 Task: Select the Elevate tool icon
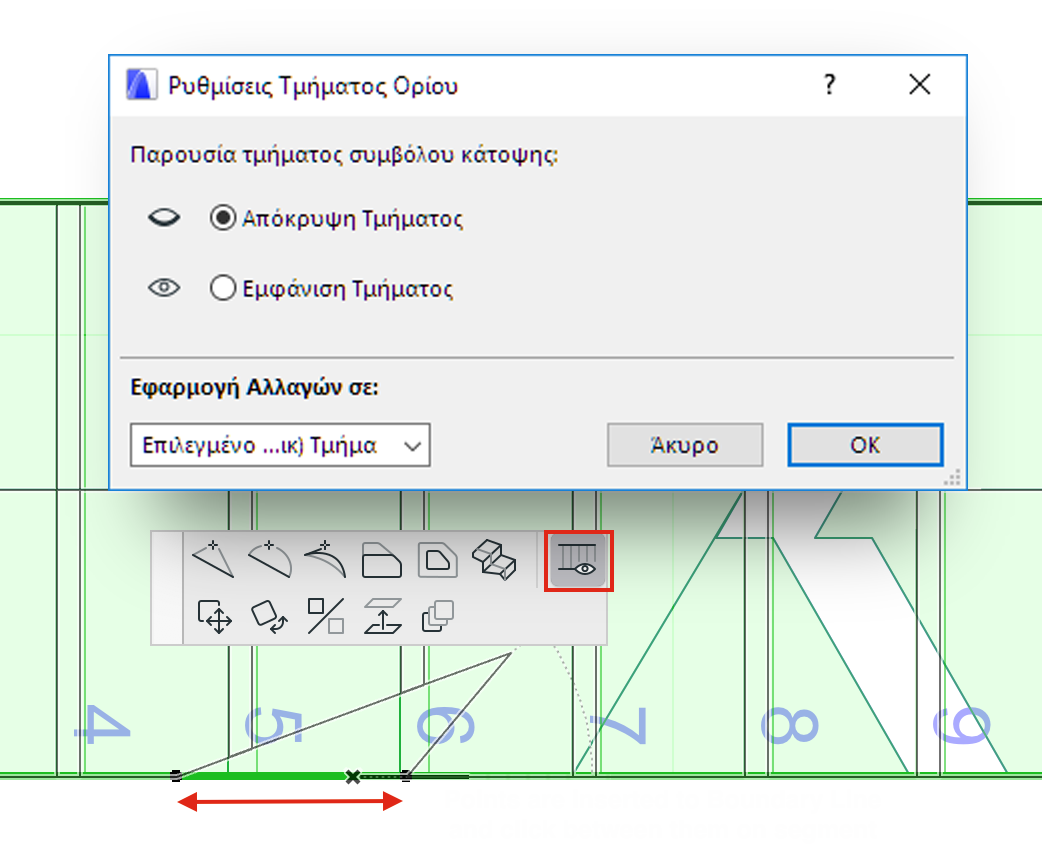pos(381,618)
